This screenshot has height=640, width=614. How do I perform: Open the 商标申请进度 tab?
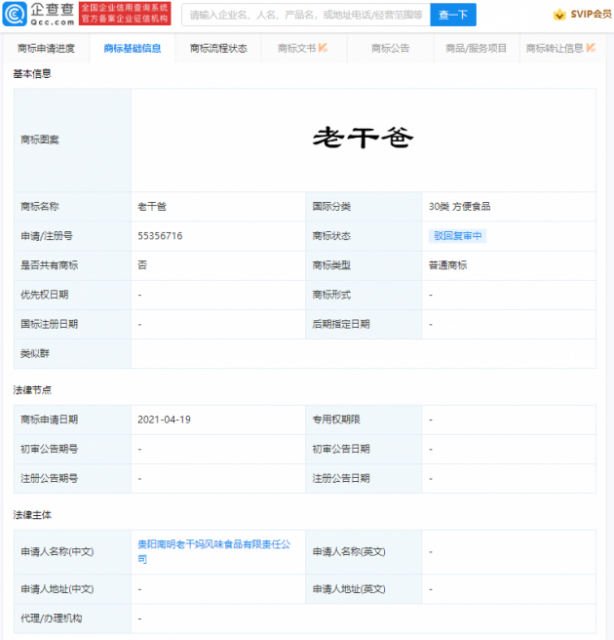(46, 49)
